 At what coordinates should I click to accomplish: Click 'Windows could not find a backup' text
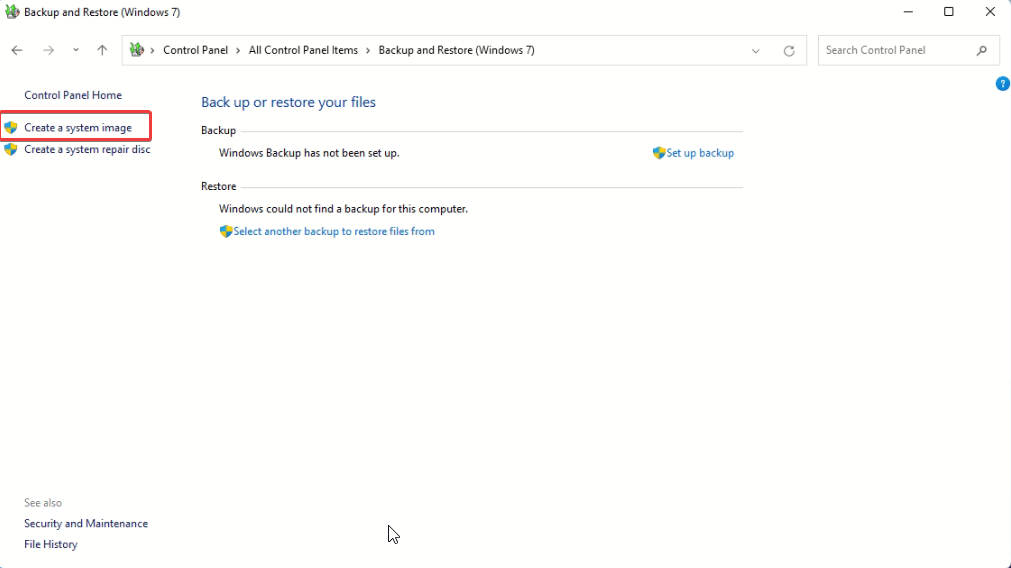click(x=343, y=209)
